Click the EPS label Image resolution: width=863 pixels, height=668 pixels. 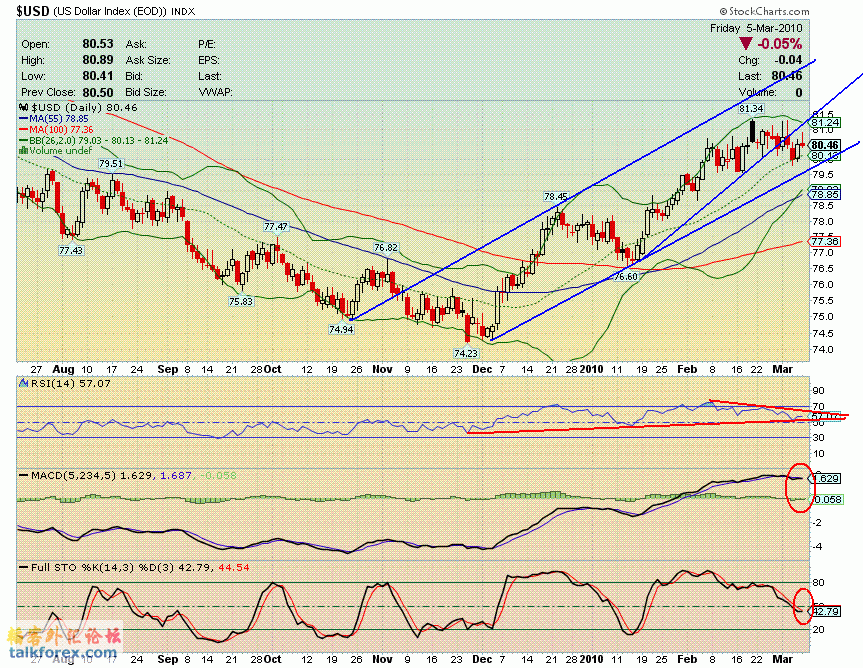point(209,60)
